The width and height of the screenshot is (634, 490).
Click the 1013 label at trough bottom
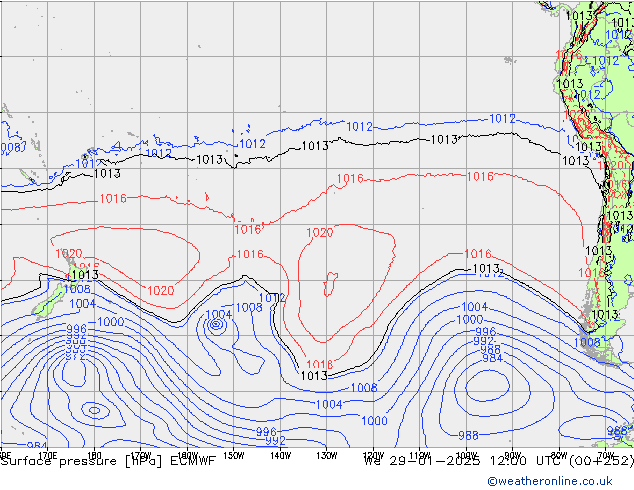pos(313,376)
